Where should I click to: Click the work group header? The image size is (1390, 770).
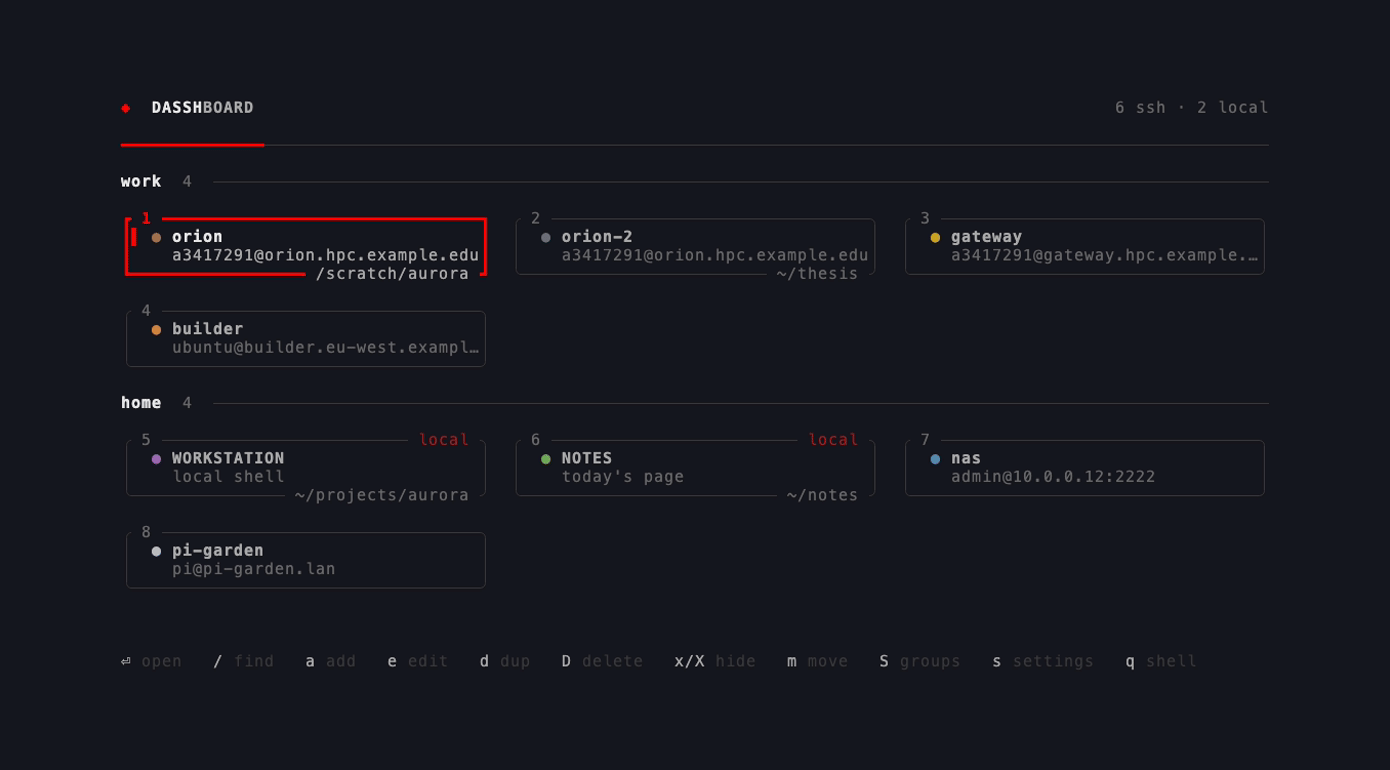coord(141,181)
